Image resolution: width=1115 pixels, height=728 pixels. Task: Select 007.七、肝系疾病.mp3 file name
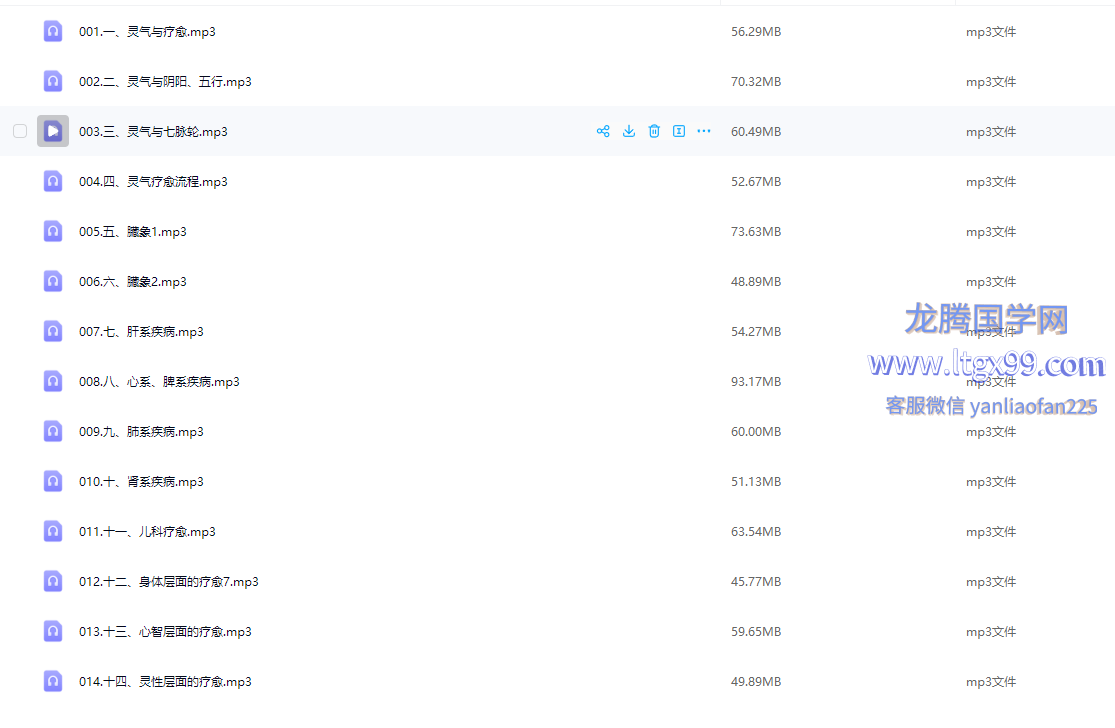coord(141,332)
